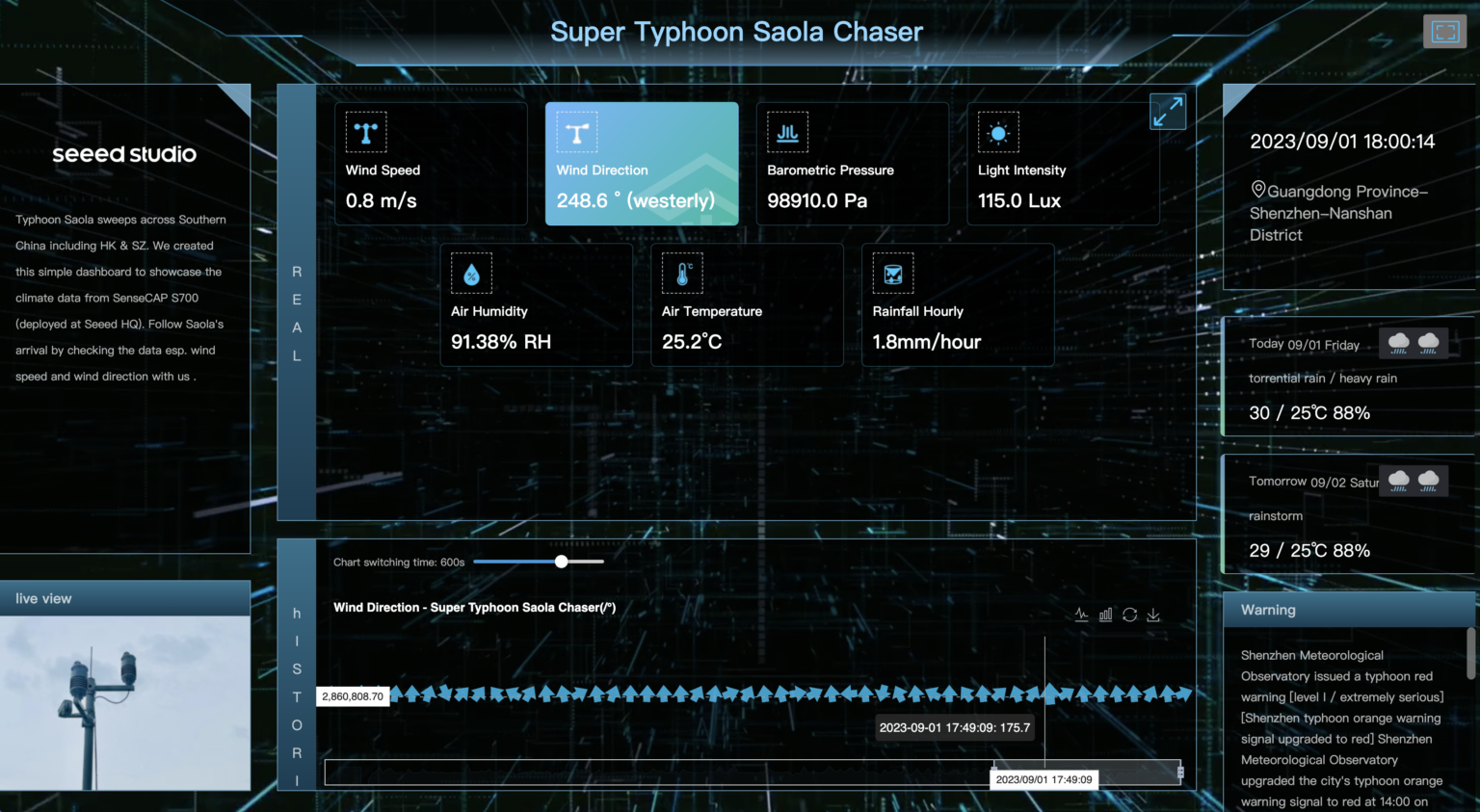Click the Light Intensity sun icon

(998, 132)
